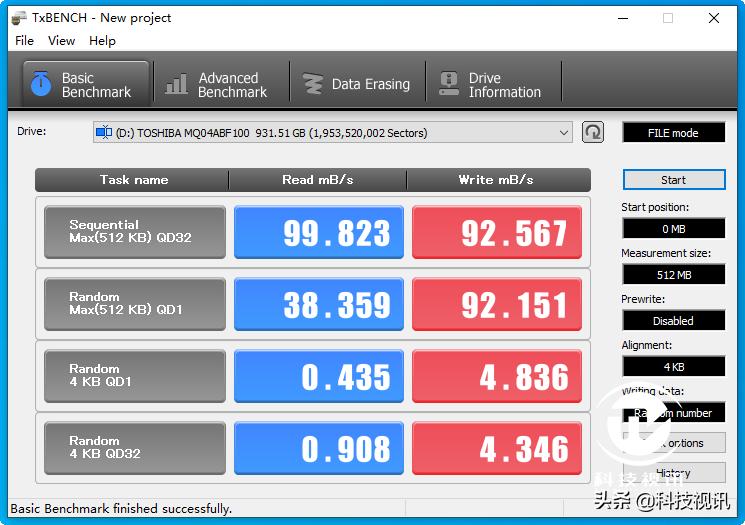Click the bar chart icon on Advanced Benchmark
This screenshot has width=745, height=525.
(177, 85)
